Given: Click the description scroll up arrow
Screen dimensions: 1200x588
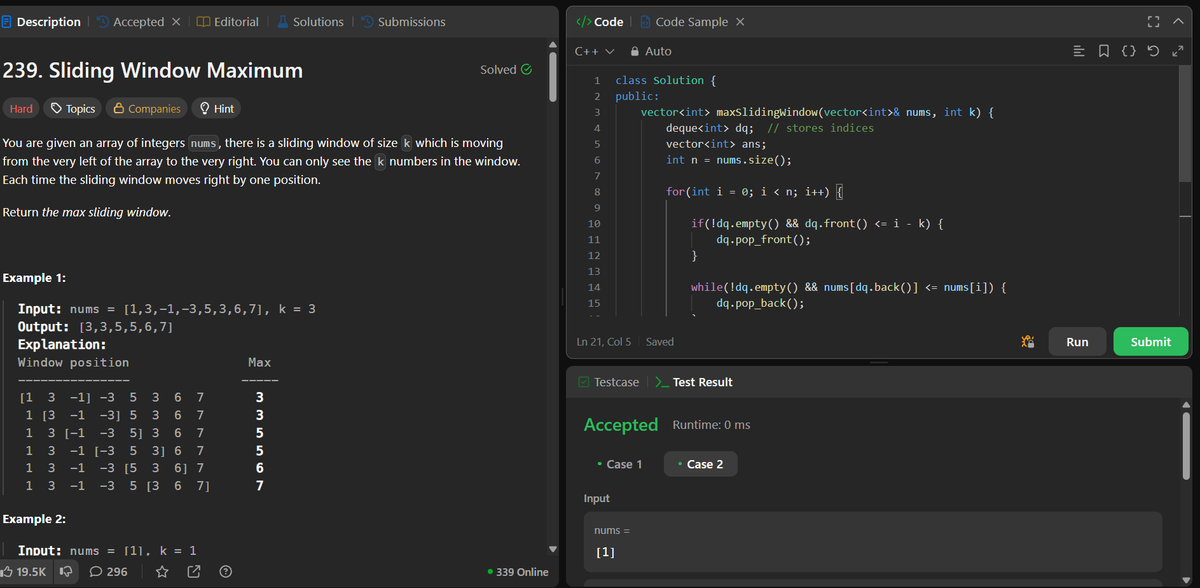Looking at the screenshot, I should pyautogui.click(x=553, y=43).
